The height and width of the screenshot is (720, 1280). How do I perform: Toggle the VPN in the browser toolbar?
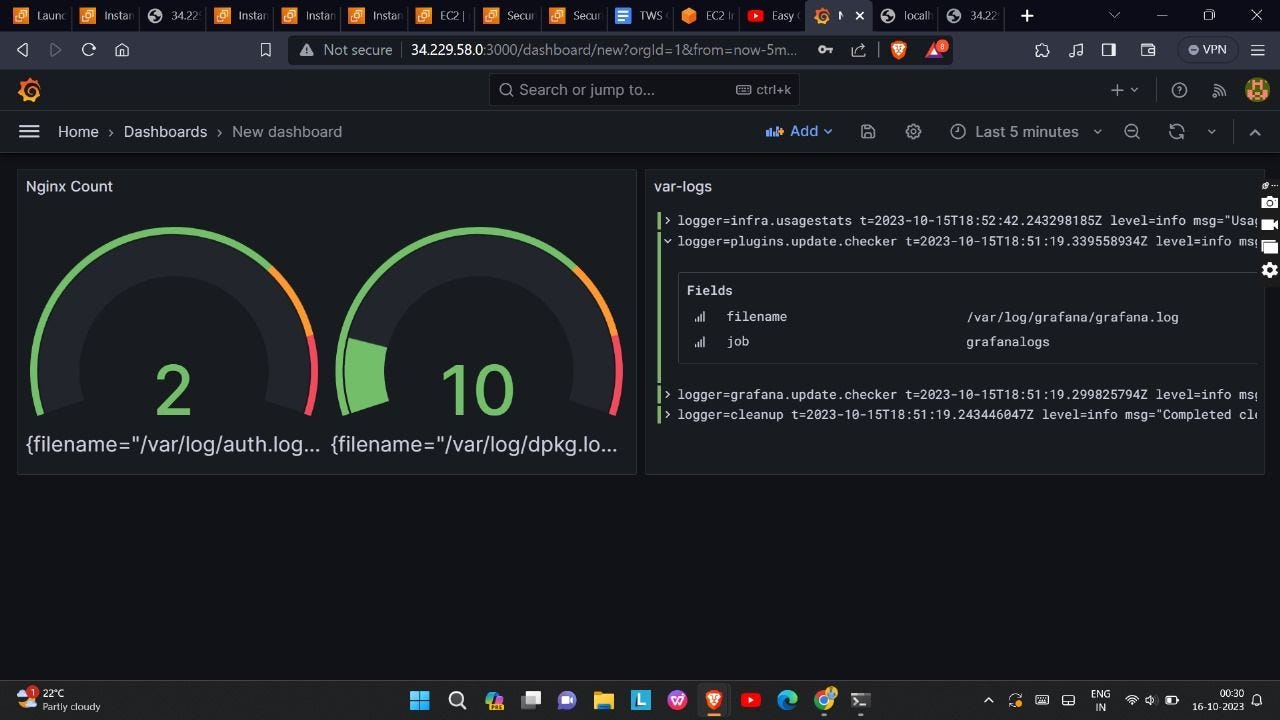1207,49
